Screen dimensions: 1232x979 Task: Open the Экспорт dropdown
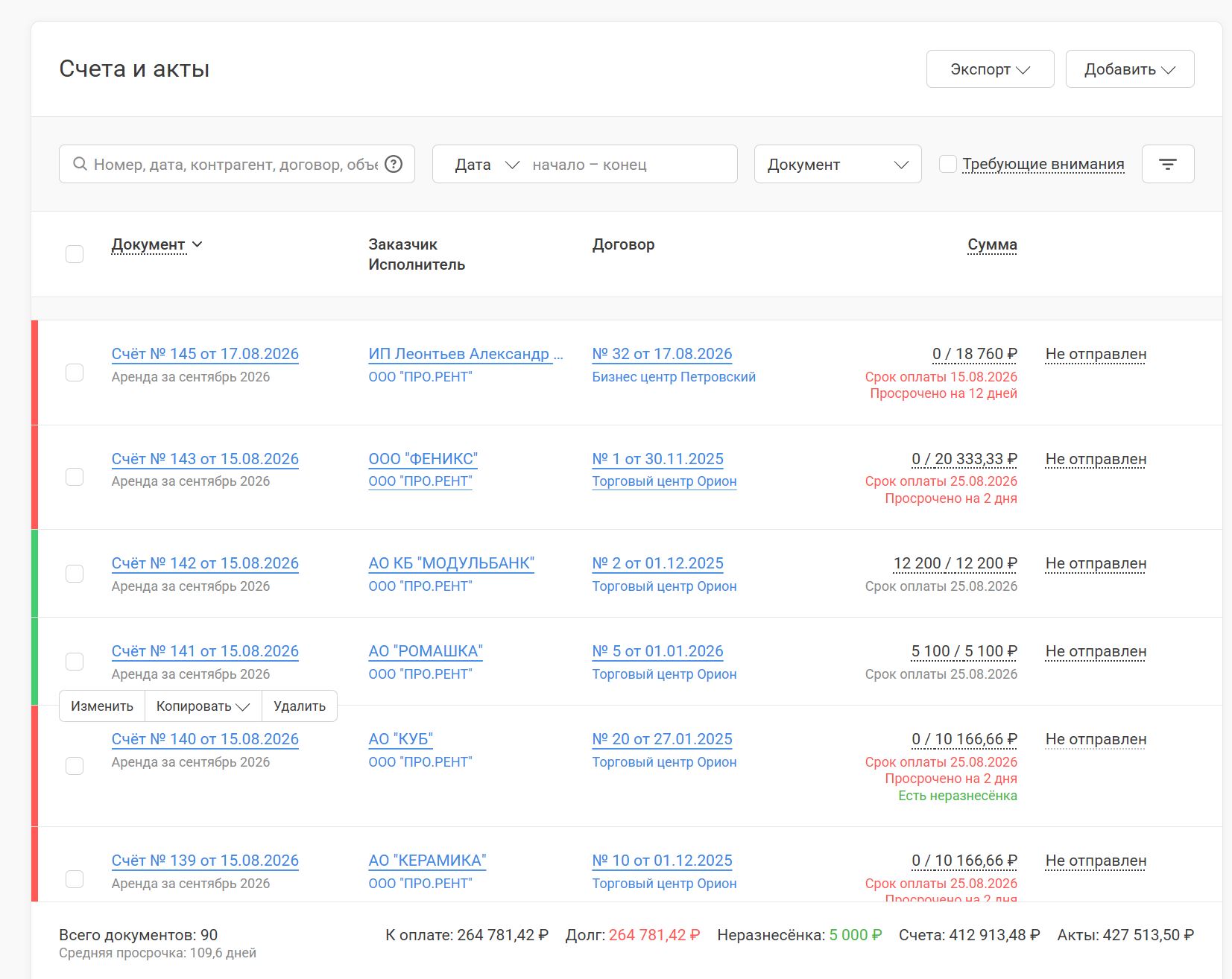(x=990, y=69)
